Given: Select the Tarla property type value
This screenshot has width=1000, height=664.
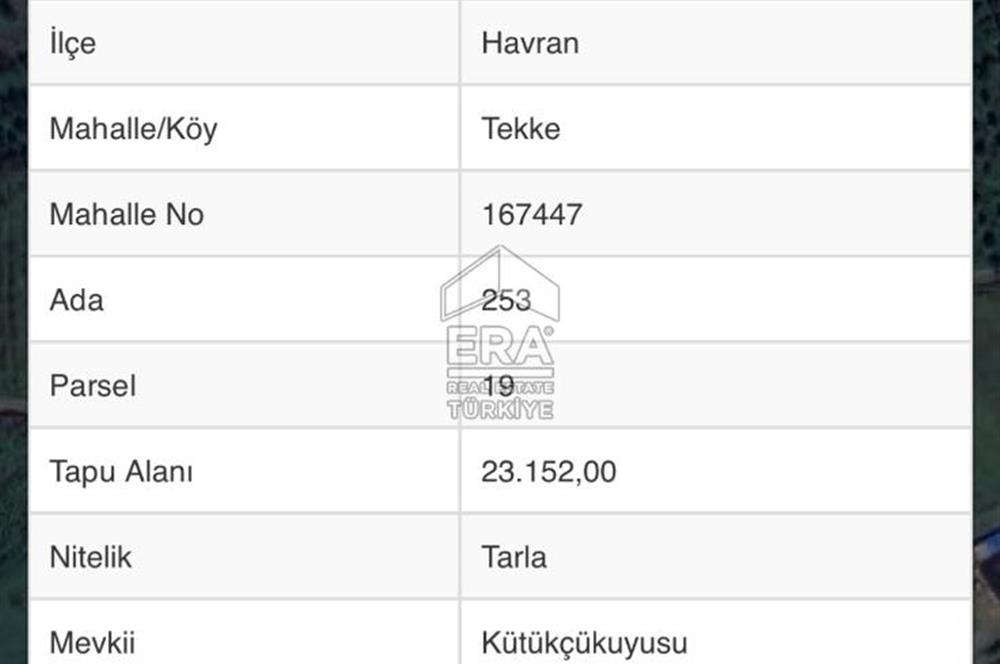Looking at the screenshot, I should (514, 557).
